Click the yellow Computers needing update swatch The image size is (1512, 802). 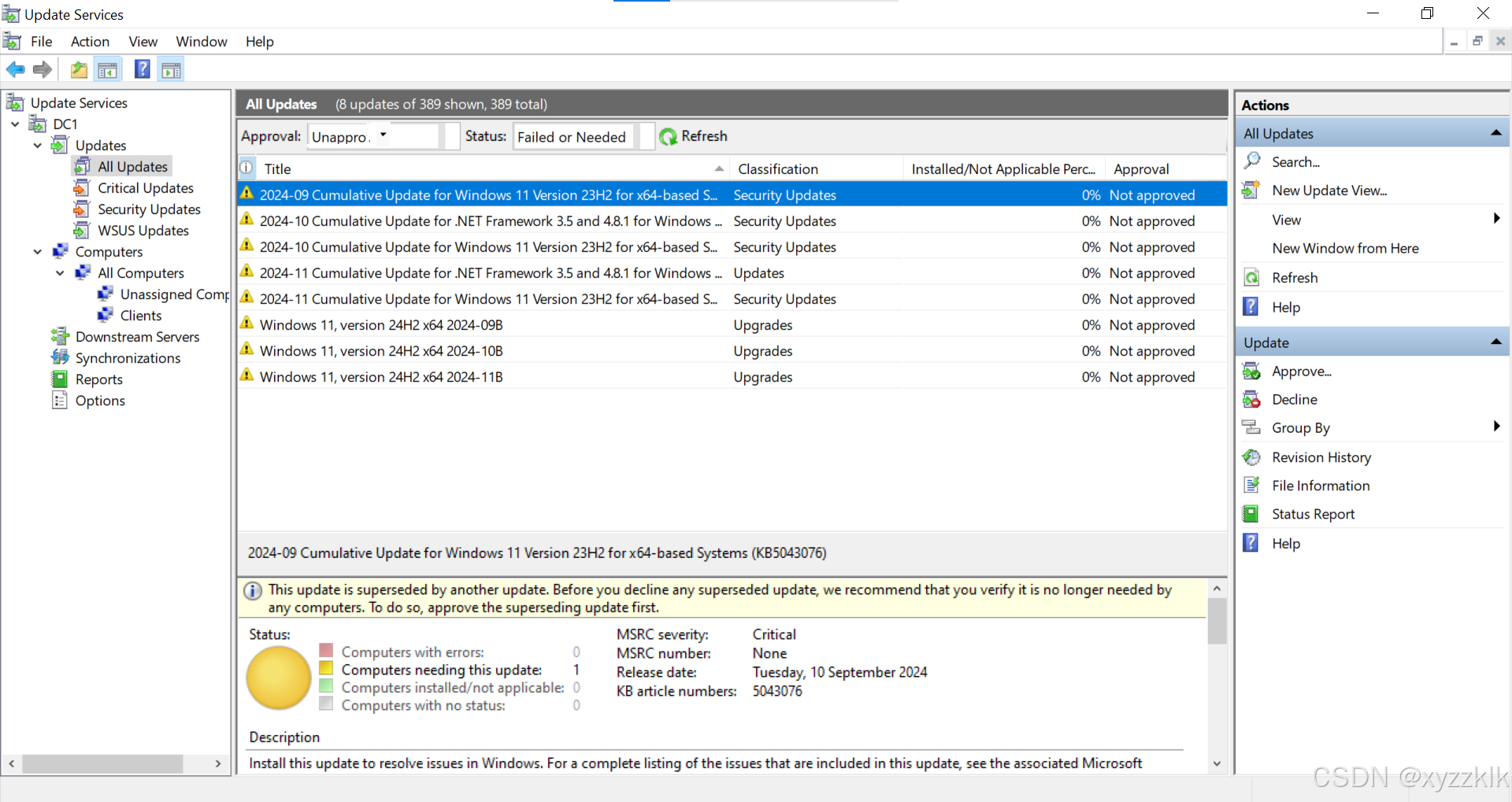pyautogui.click(x=326, y=668)
